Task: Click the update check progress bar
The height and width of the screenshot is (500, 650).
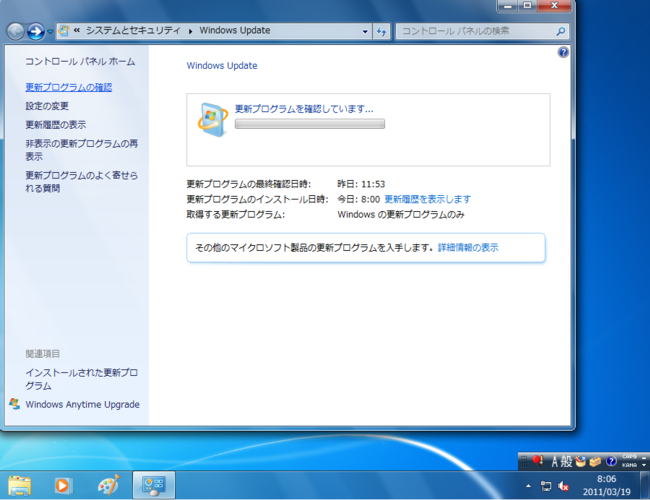Action: click(x=310, y=124)
